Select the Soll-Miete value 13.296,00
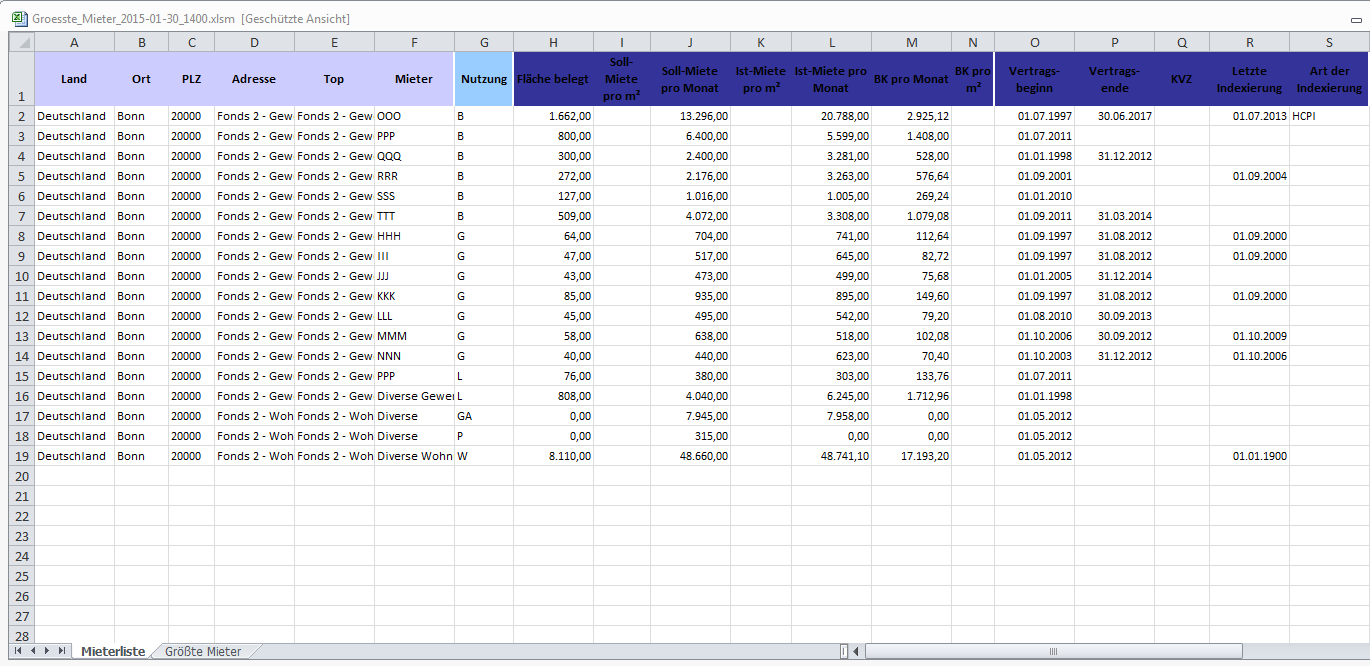 tap(691, 116)
